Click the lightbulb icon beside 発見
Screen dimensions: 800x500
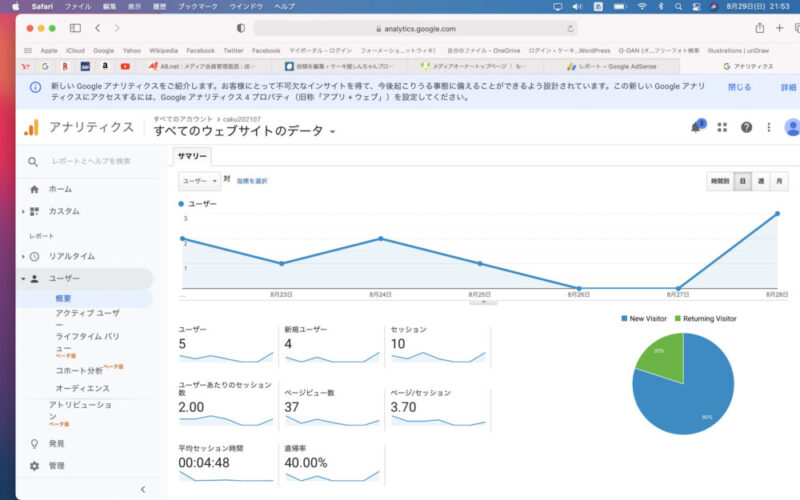click(34, 443)
